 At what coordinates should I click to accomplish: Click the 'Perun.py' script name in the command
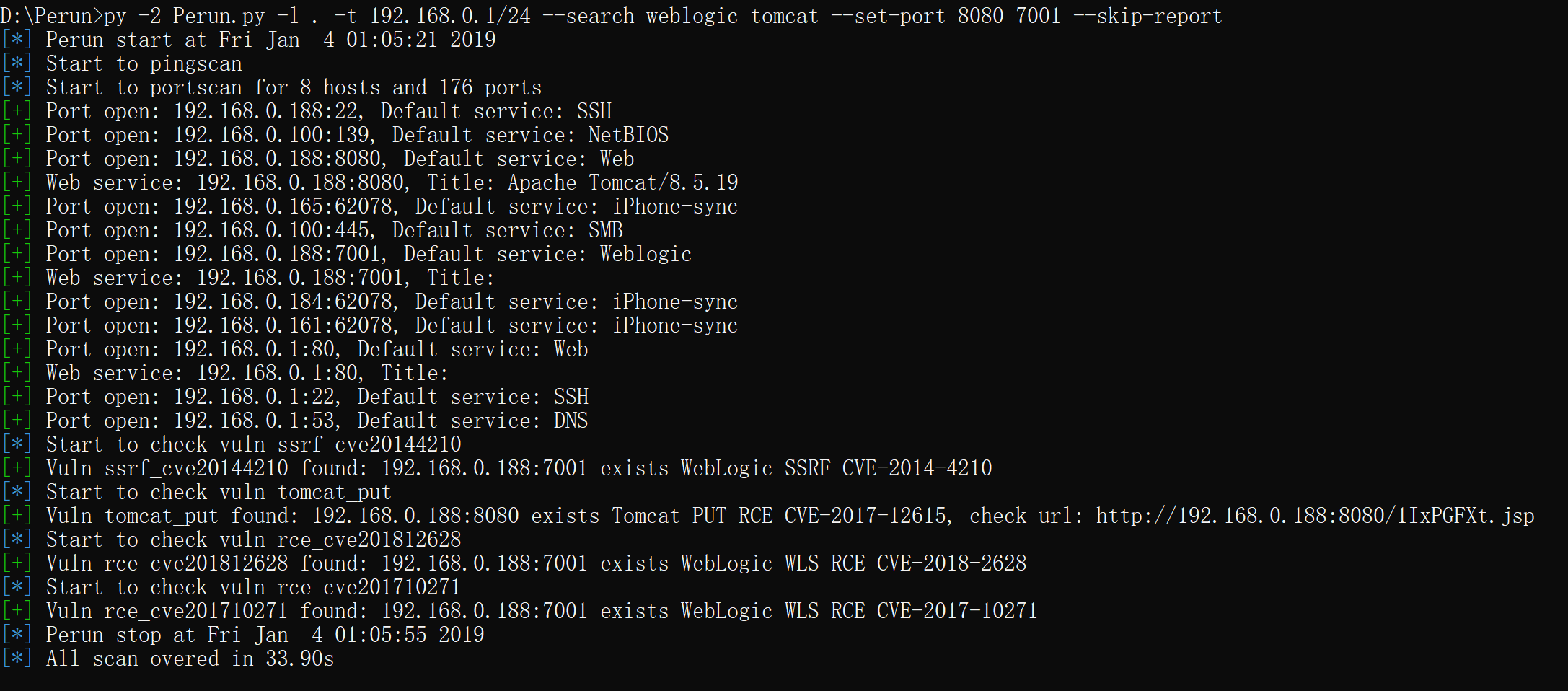point(219,17)
